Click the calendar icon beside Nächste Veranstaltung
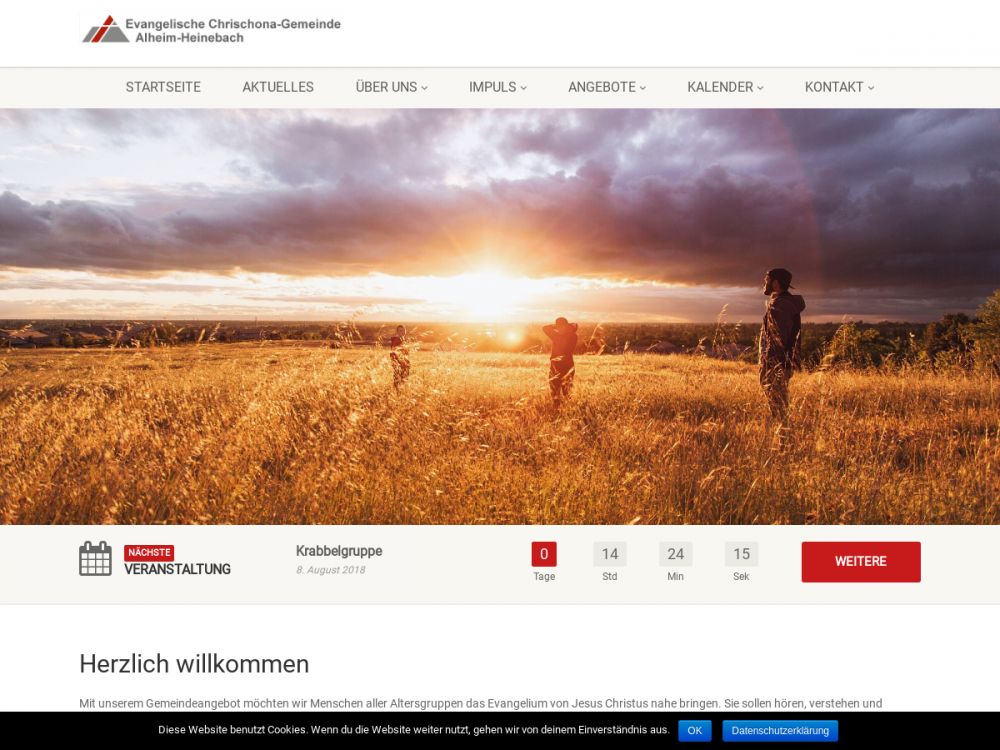1000x750 pixels. 95,559
